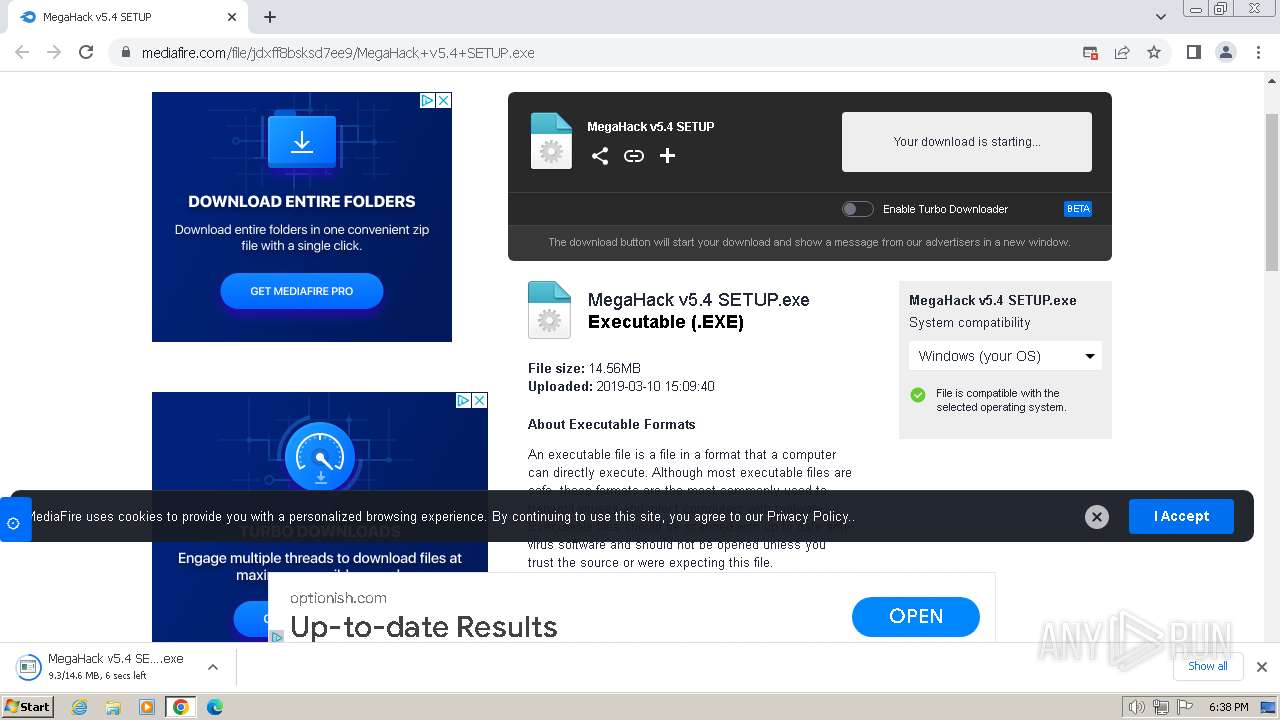
Task: Open AdChoices info on top ad
Action: pos(427,100)
